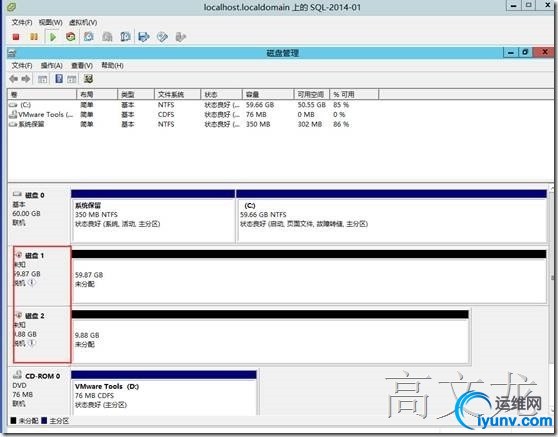
Task: Click the blue Help question mark icon
Action: tap(59, 79)
